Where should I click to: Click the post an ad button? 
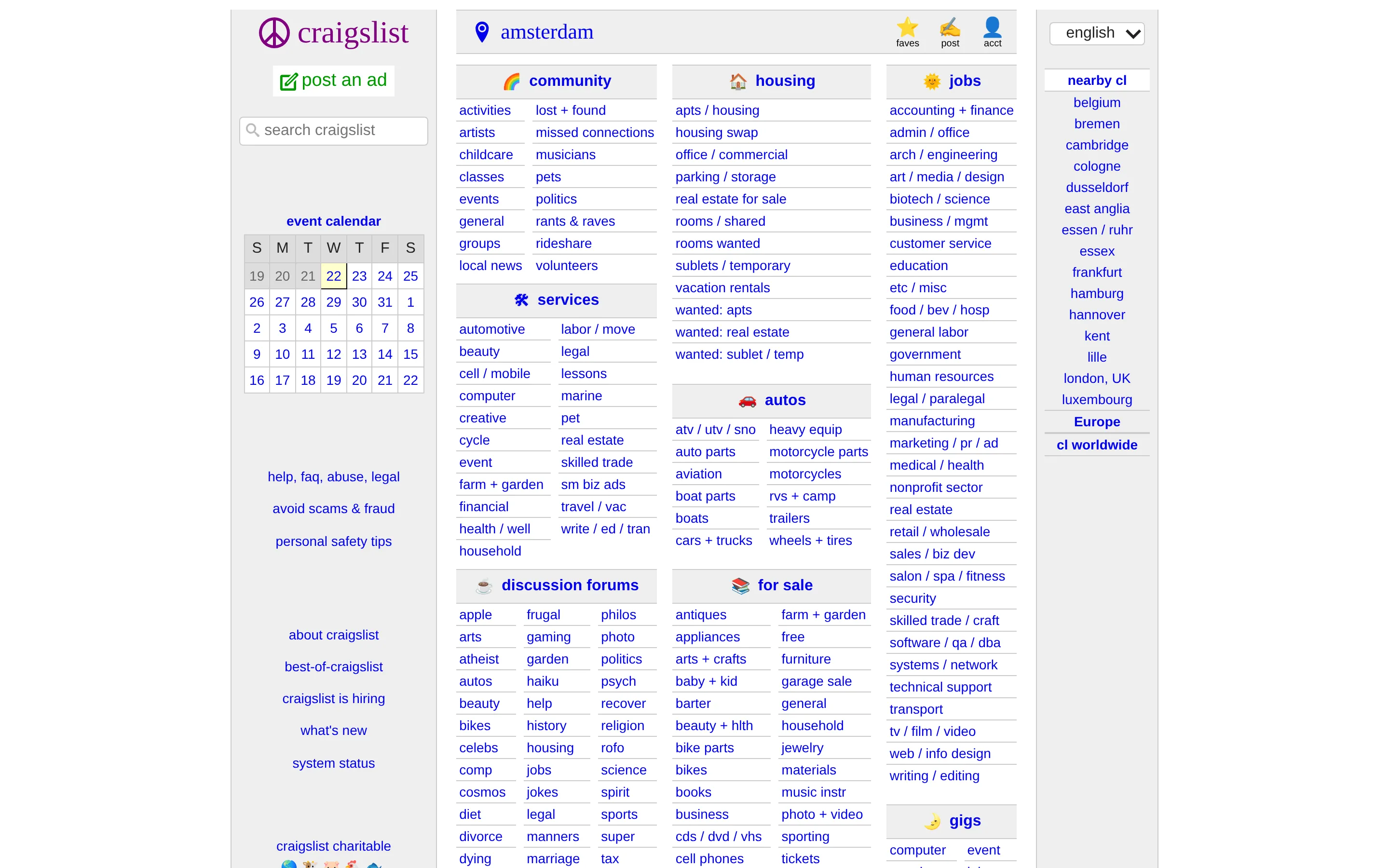click(x=333, y=81)
